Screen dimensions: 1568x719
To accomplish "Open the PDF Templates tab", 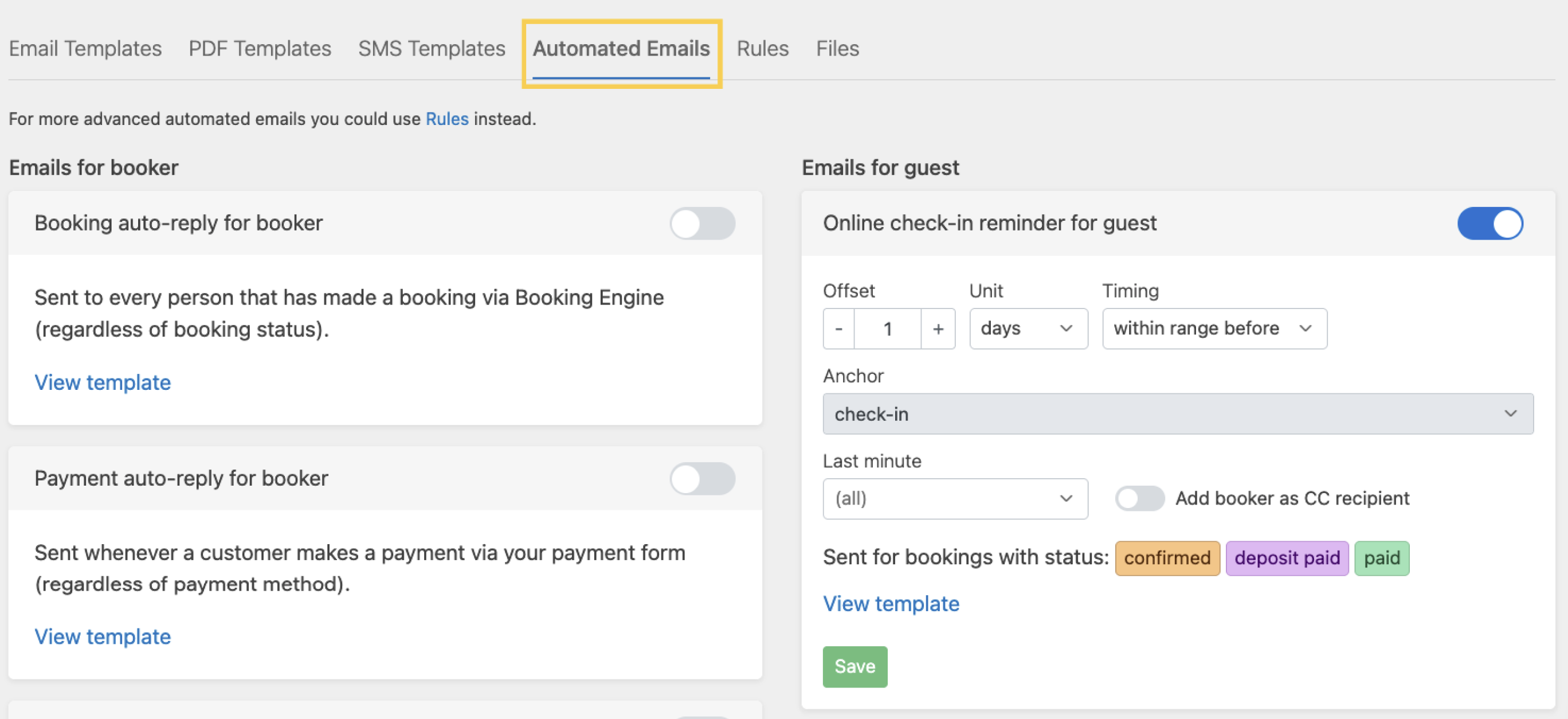I will coord(260,49).
